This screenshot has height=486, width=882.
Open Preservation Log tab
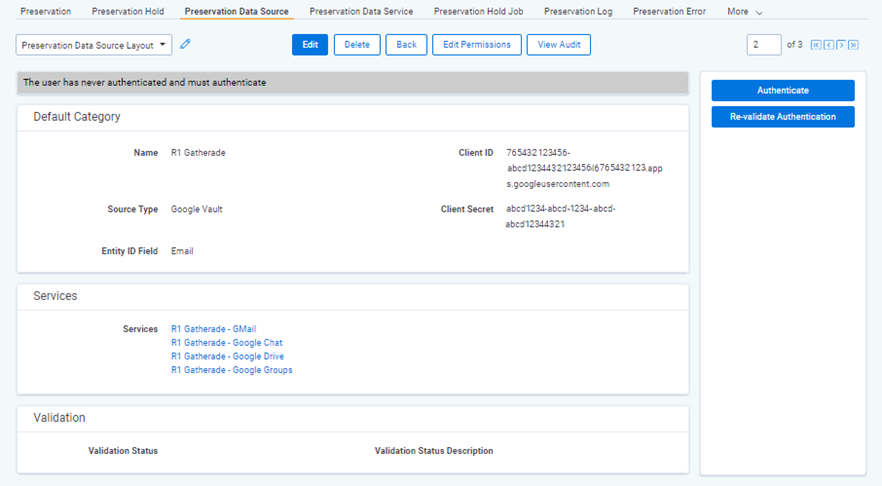578,11
